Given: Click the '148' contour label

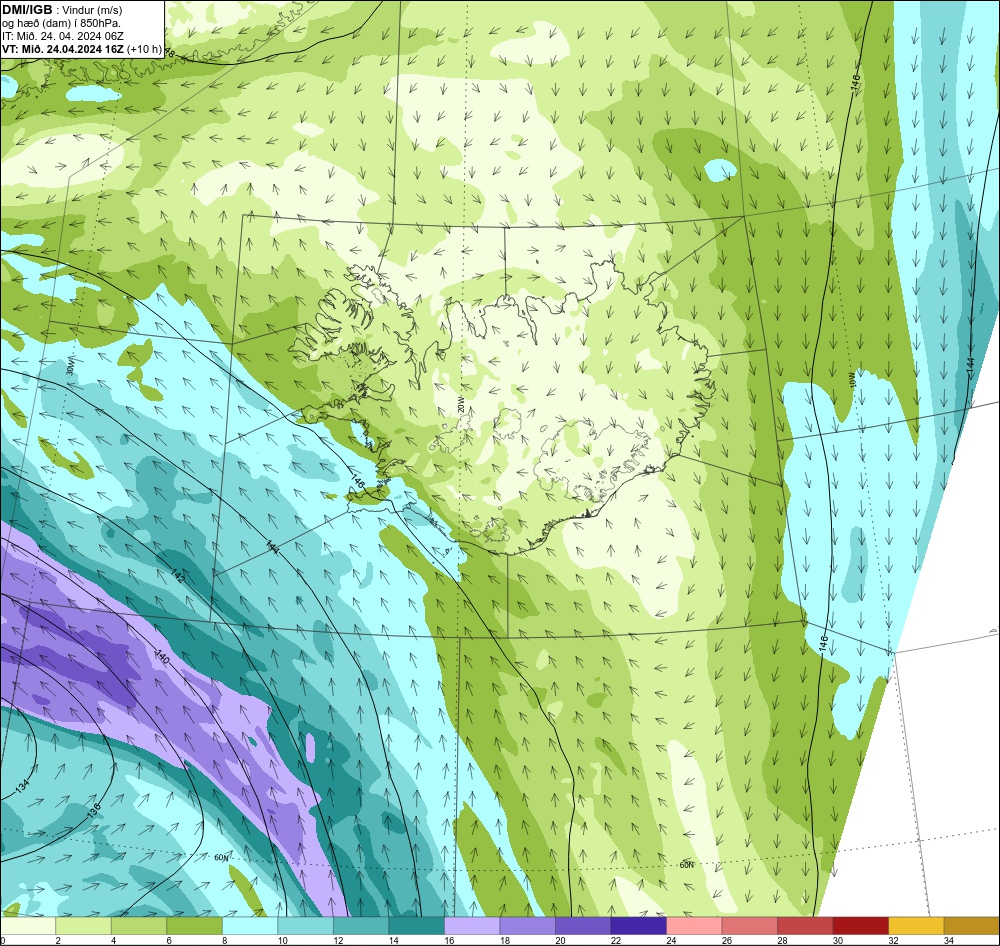Looking at the screenshot, I should (168, 52).
